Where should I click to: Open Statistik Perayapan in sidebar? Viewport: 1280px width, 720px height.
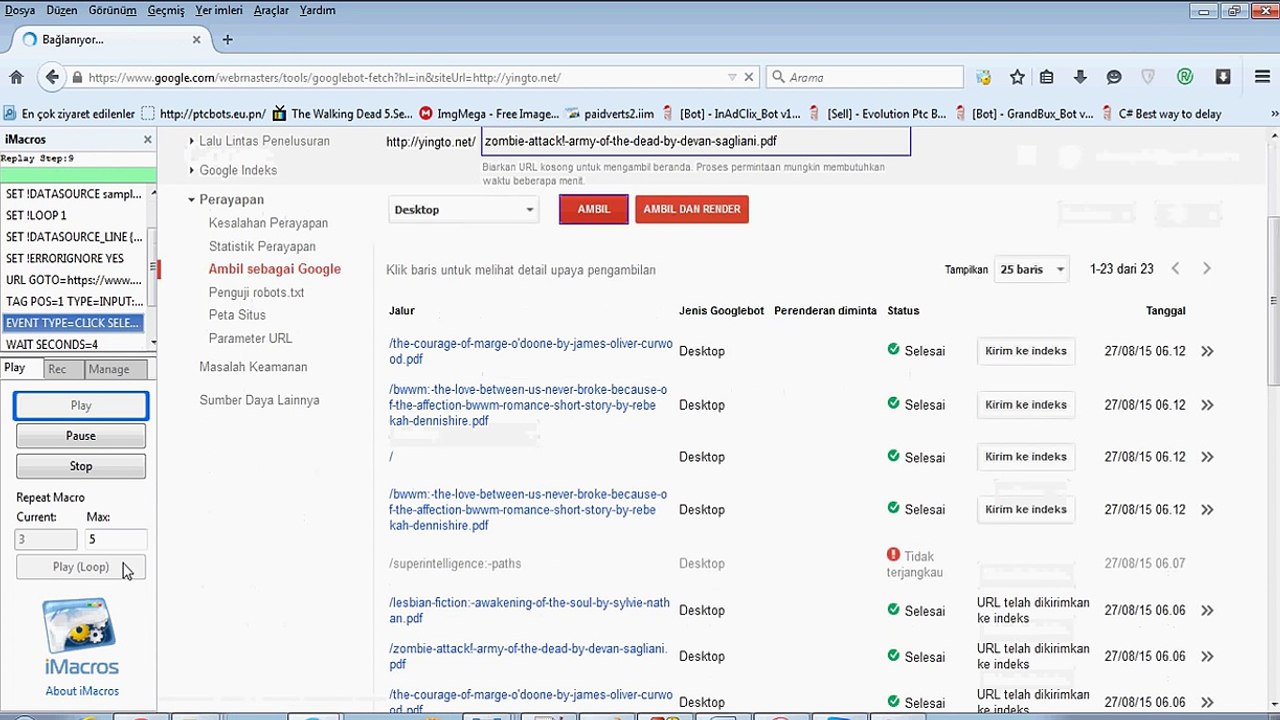pyautogui.click(x=262, y=246)
